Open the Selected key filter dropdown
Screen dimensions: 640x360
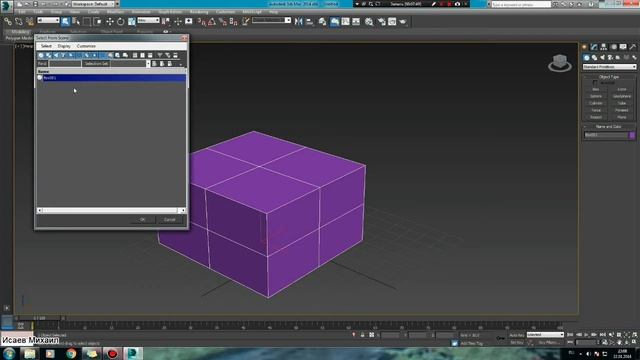(x=545, y=335)
